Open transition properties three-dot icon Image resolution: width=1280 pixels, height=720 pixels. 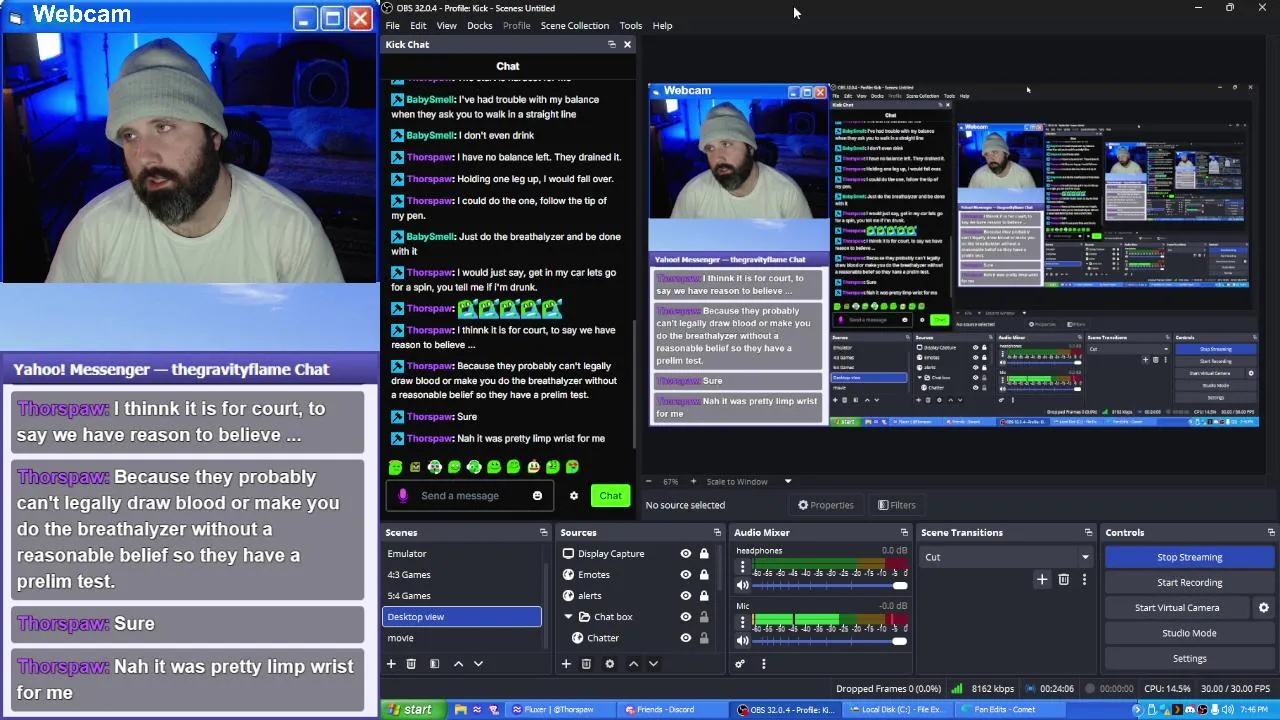[1084, 579]
